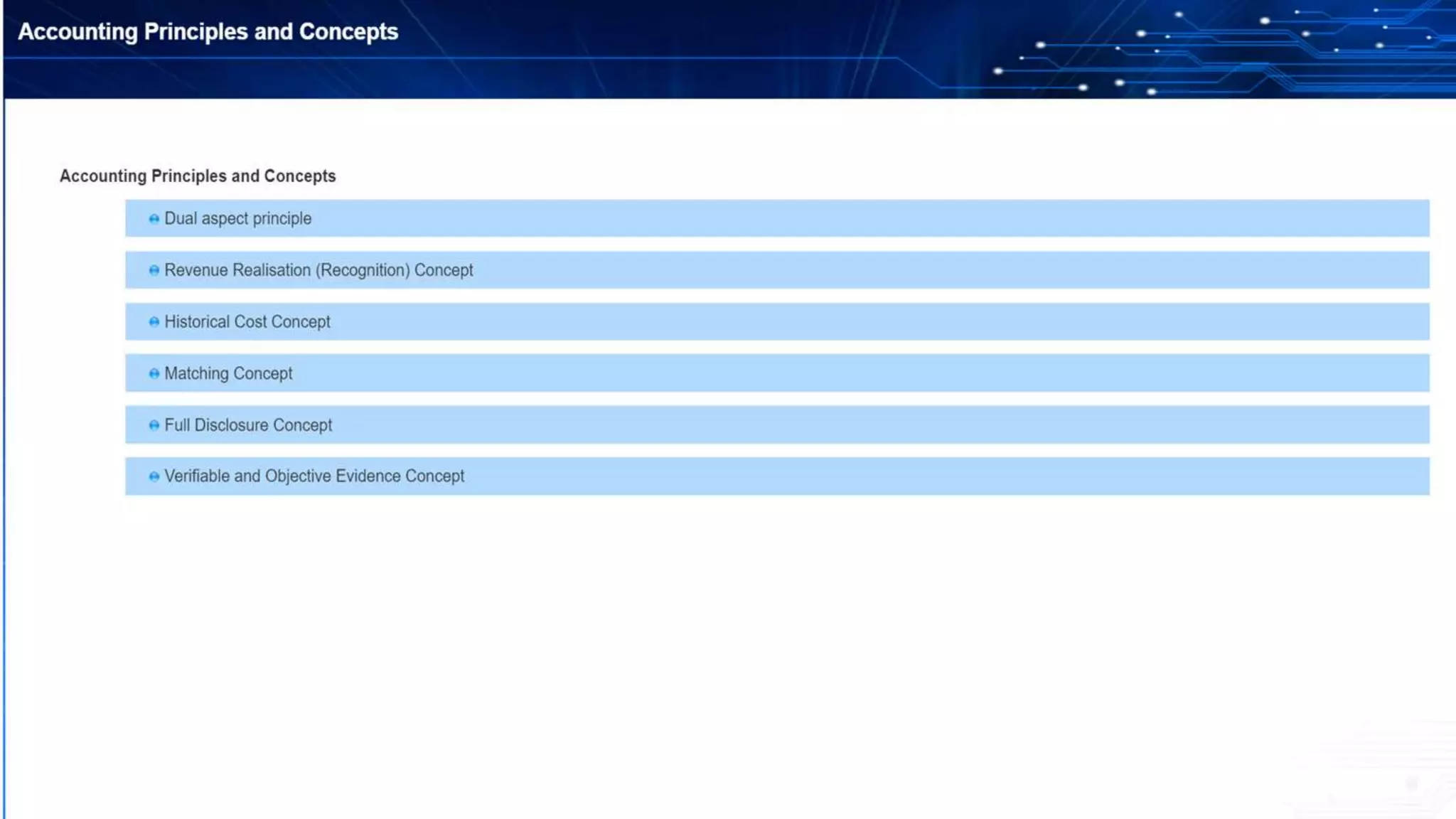Click empty area of Full Disclosure row
The image size is (1456, 819).
(853, 425)
